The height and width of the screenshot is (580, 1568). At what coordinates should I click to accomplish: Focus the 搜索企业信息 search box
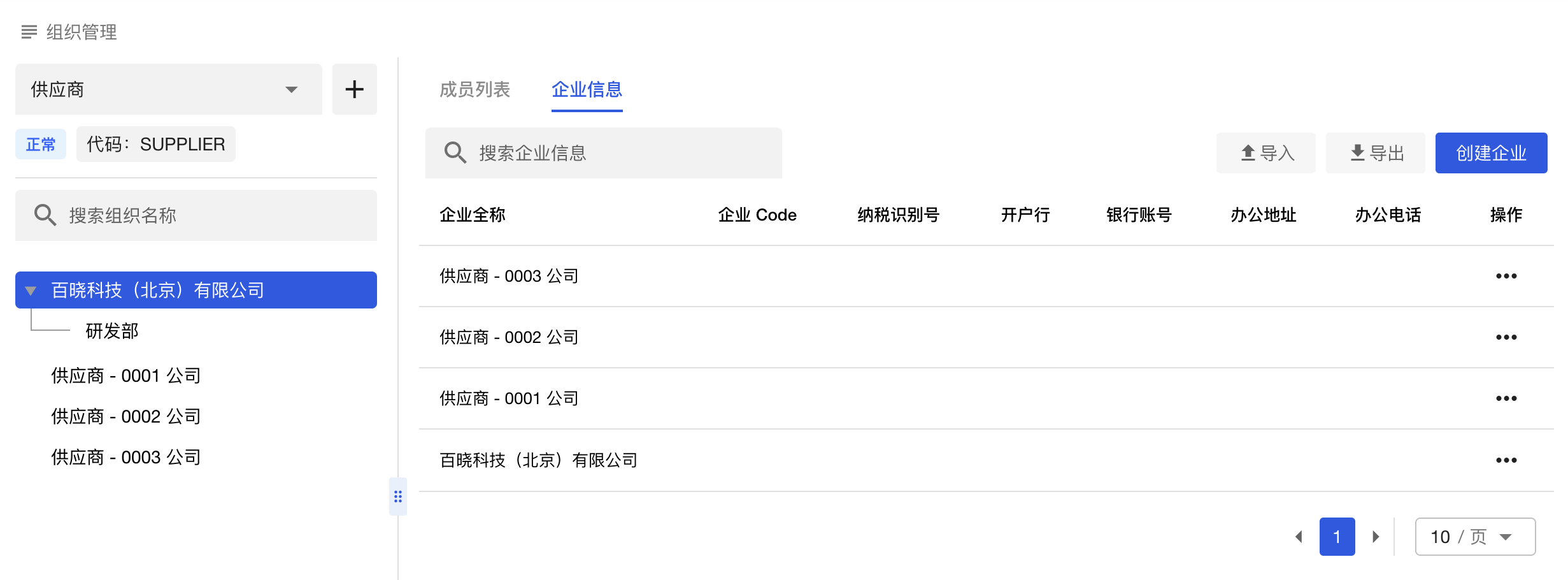(604, 153)
